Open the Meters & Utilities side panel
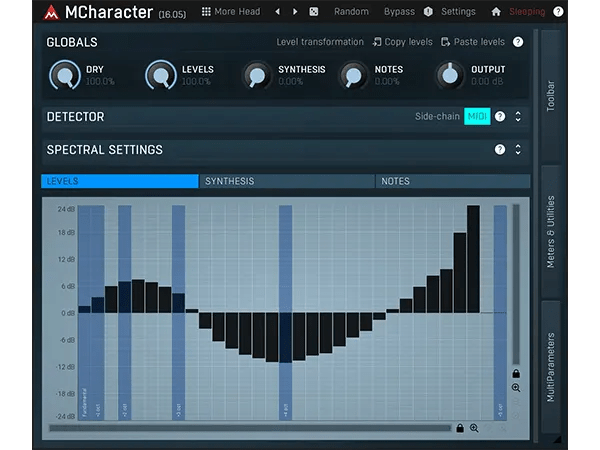 pyautogui.click(x=551, y=232)
